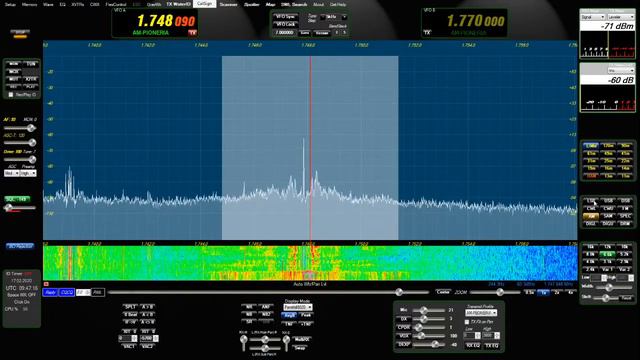Adjust the filter Shift slider
The image size is (640, 360).
coord(607,298)
